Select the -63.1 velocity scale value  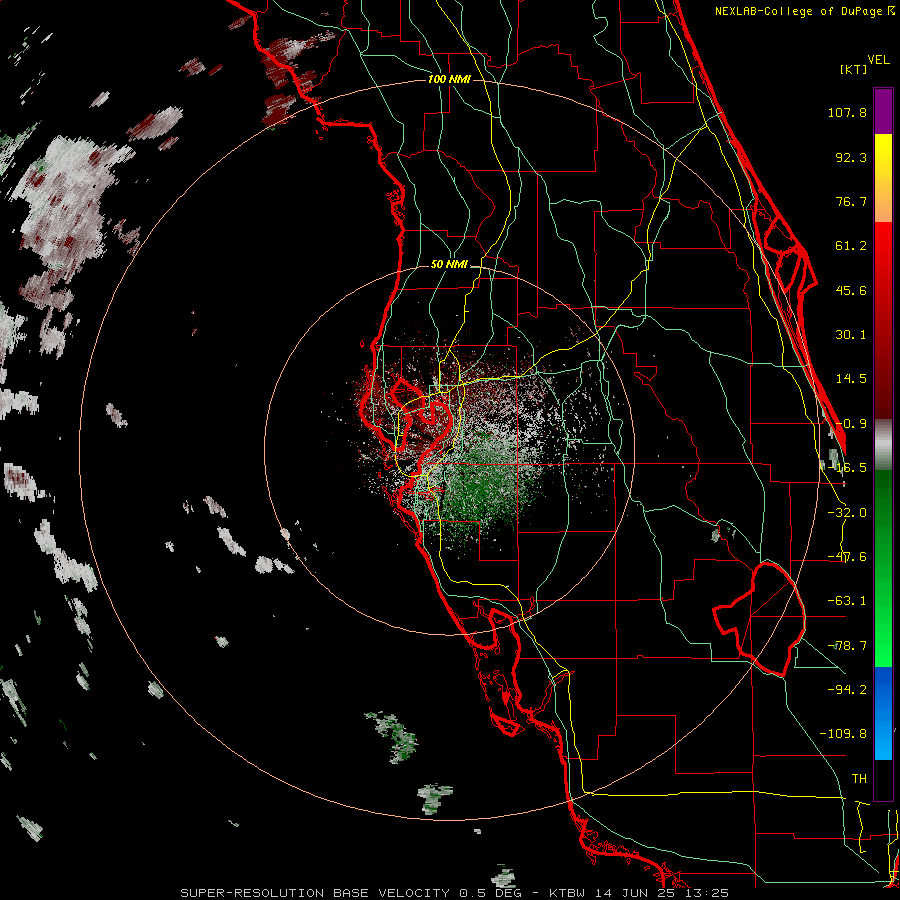[x=847, y=601]
